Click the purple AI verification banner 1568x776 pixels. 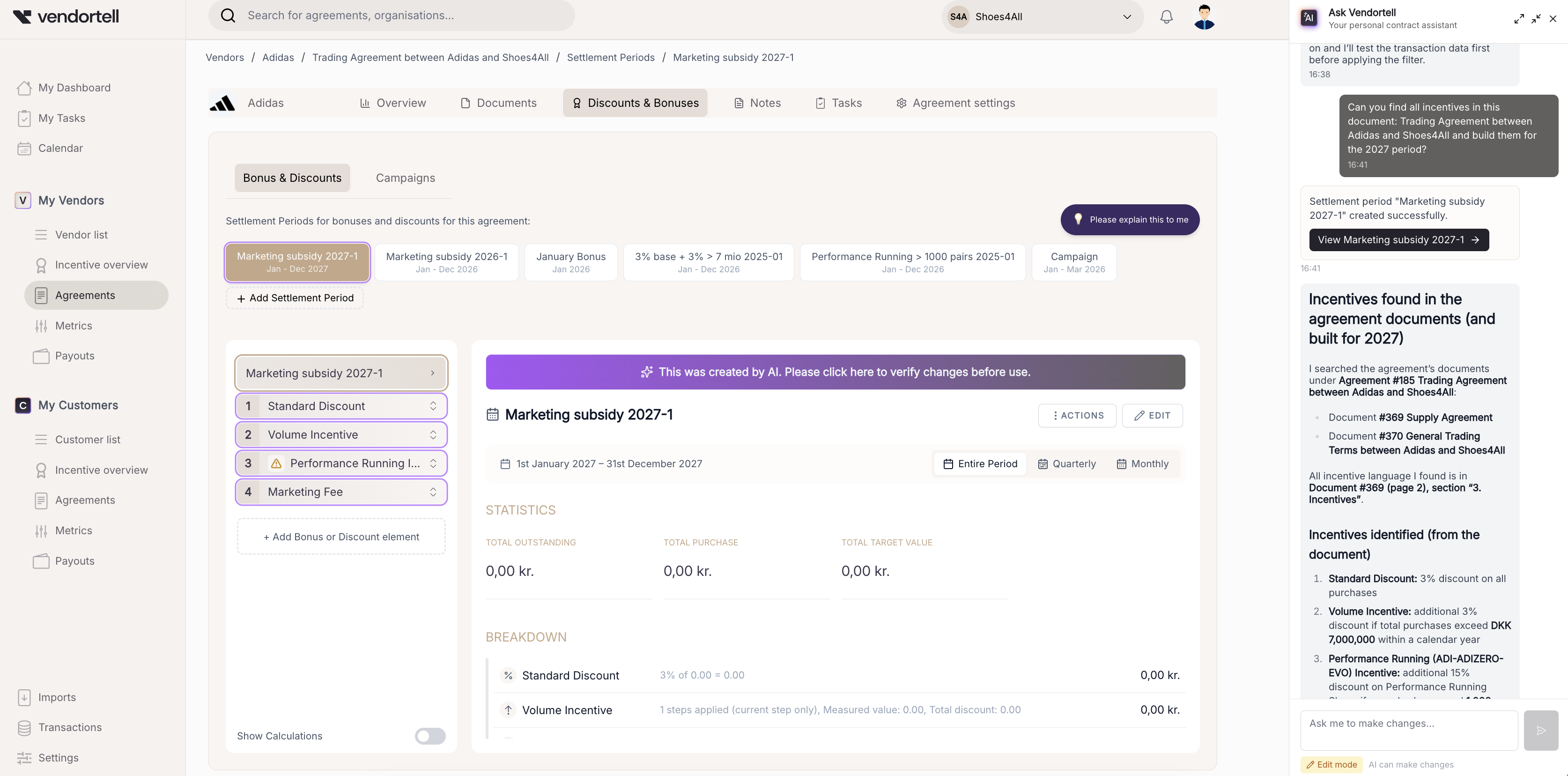[835, 372]
